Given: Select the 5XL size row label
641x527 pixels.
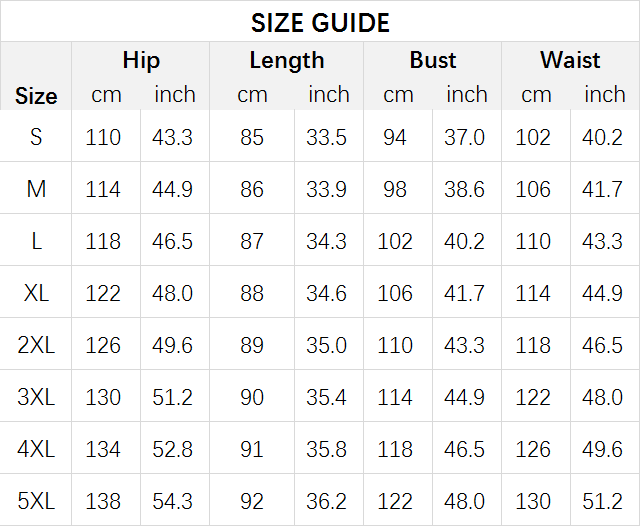Looking at the screenshot, I should [x=36, y=501].
